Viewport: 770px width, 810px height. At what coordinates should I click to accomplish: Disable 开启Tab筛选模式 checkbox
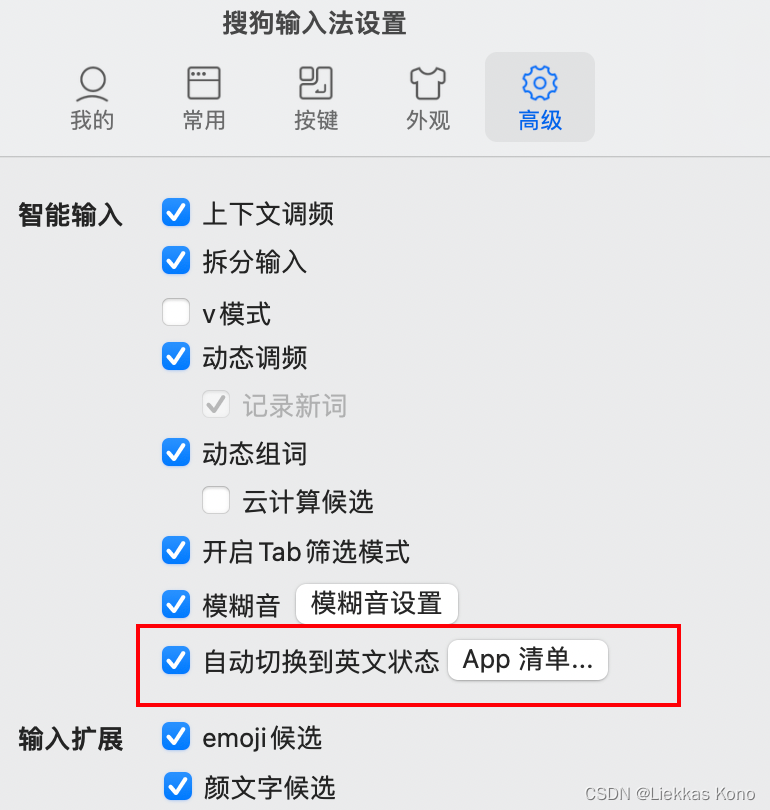click(x=176, y=550)
